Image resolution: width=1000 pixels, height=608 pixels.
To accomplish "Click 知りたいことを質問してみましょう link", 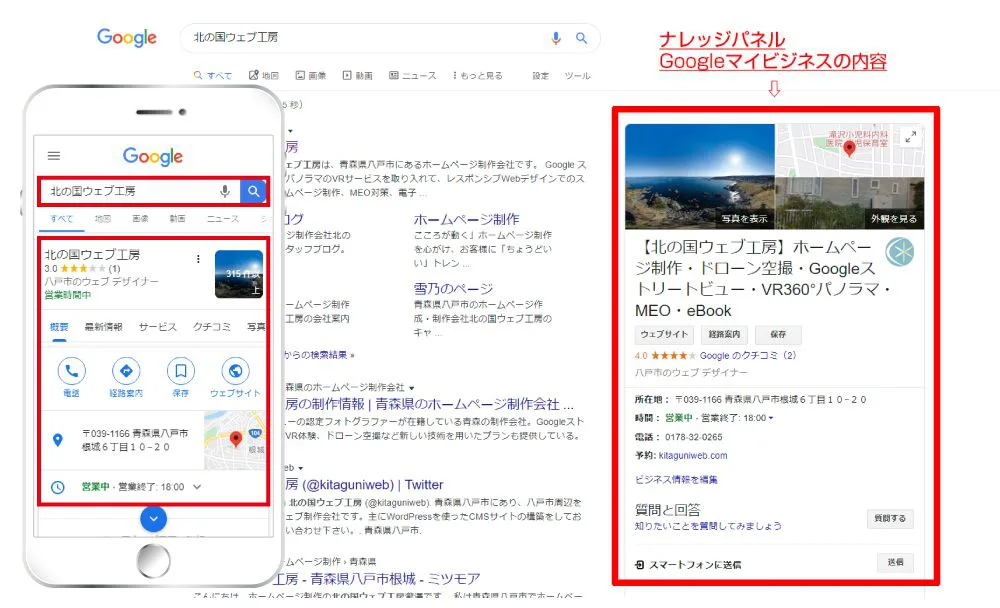I will click(708, 526).
